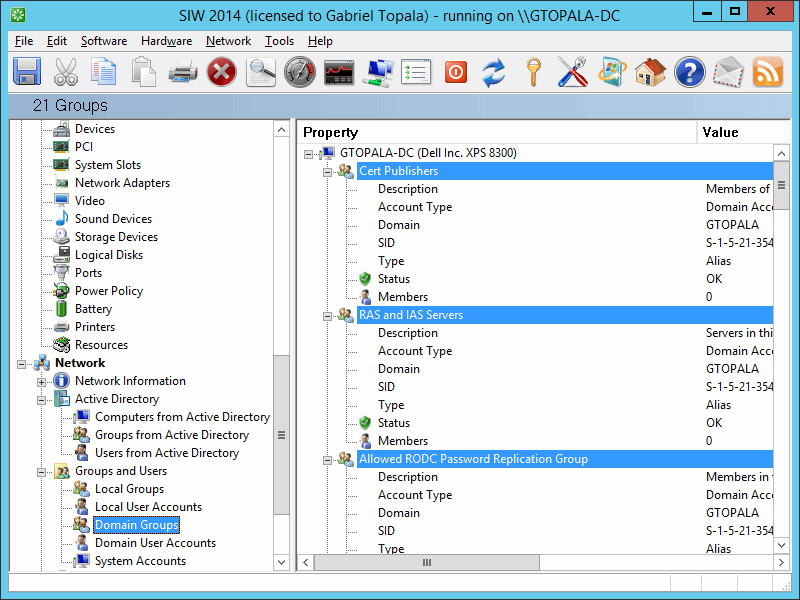Click the gold key license icon
This screenshot has height=600, width=800.
click(x=533, y=71)
